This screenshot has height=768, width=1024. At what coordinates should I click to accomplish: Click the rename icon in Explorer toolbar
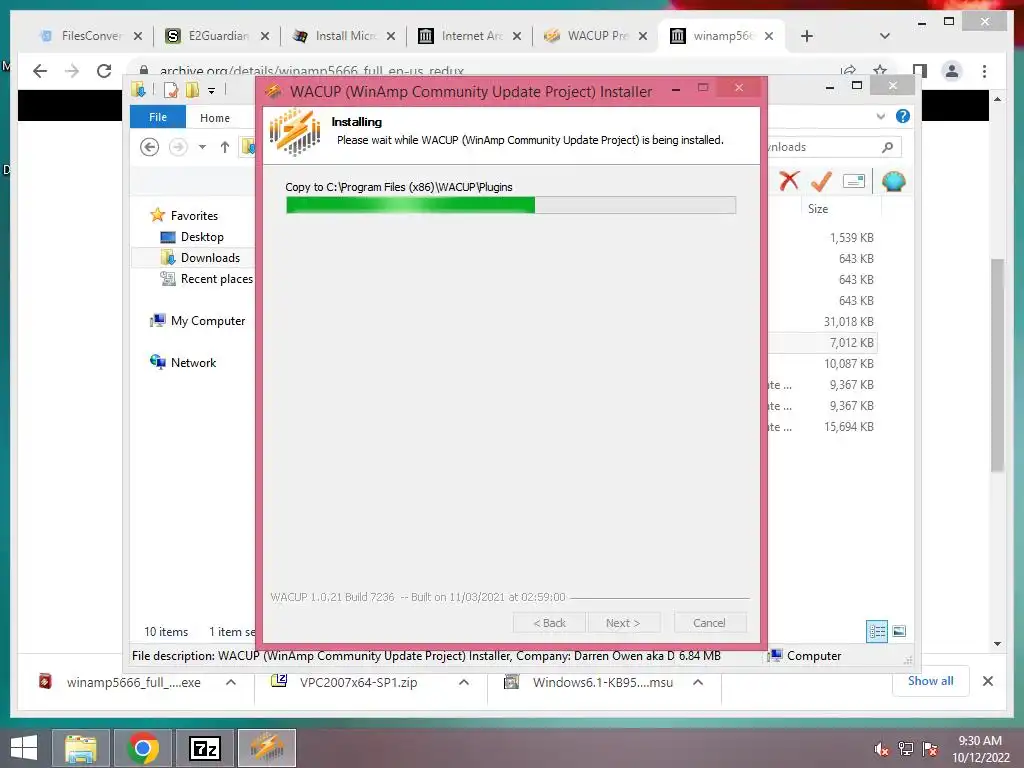854,181
